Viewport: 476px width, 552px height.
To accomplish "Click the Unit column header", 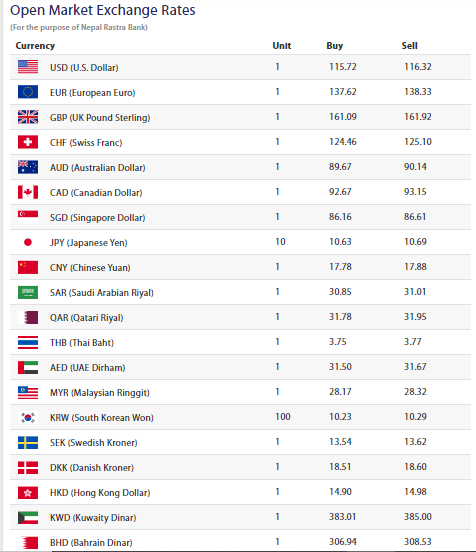I will pyautogui.click(x=282, y=46).
